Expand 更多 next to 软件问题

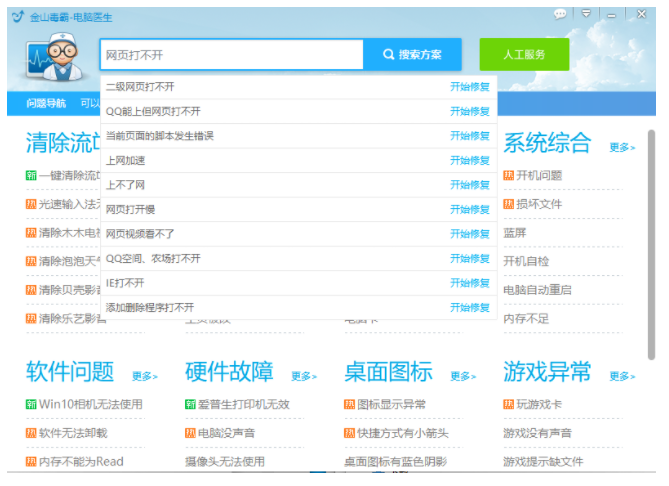(x=144, y=376)
